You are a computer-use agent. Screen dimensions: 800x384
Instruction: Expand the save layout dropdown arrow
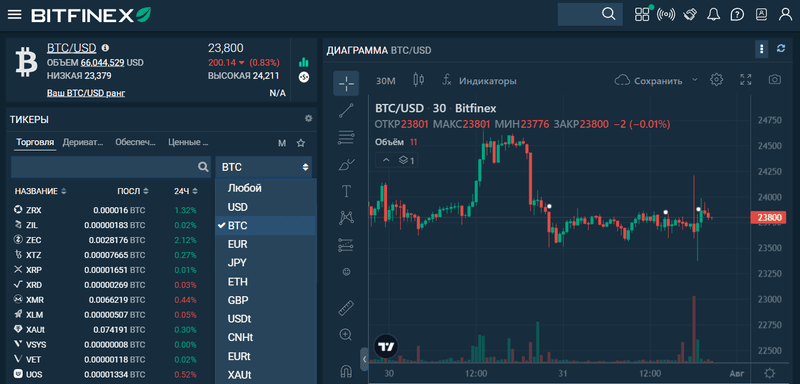pos(694,80)
